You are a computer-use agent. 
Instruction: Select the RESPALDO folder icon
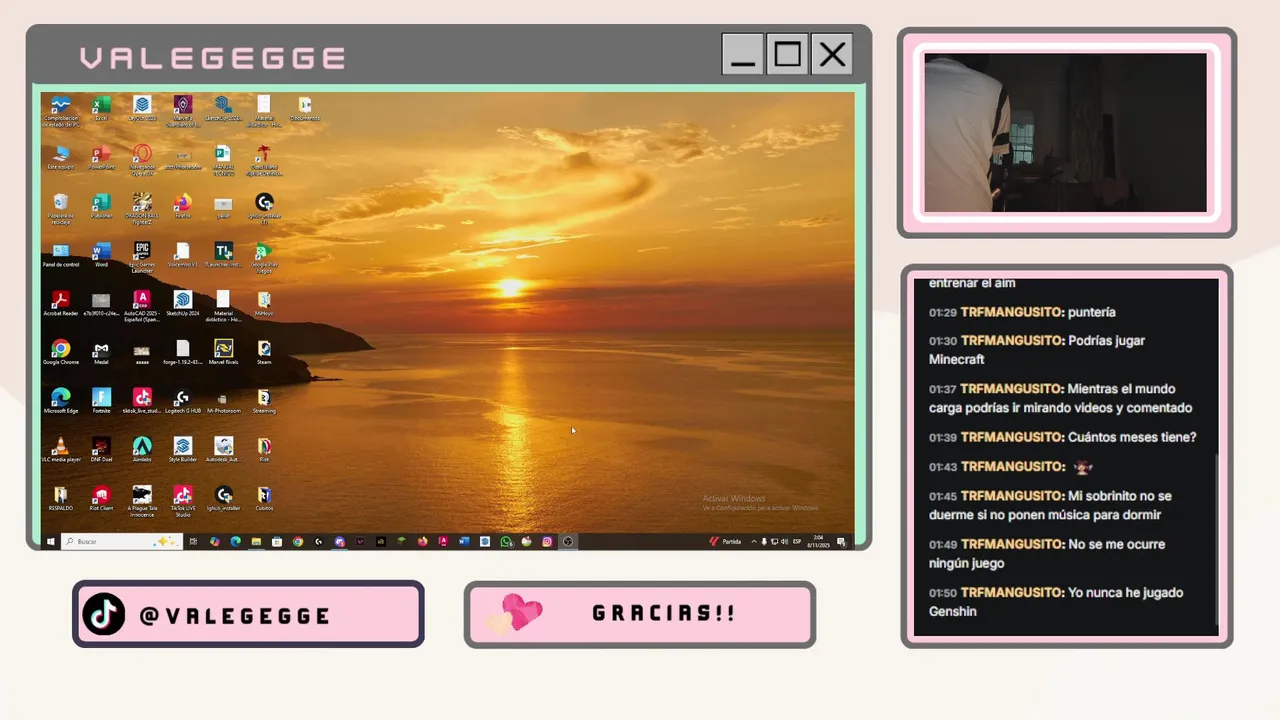point(61,498)
